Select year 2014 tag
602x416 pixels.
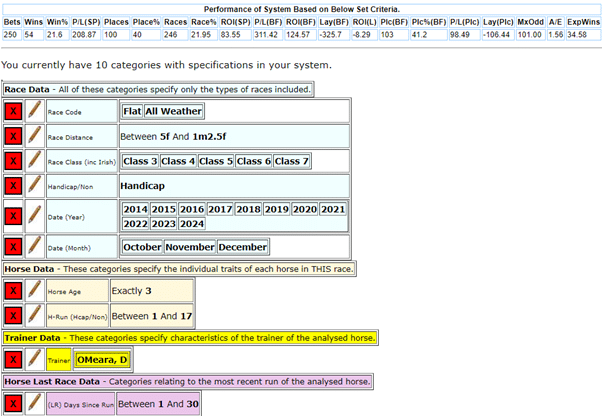[x=136, y=209]
